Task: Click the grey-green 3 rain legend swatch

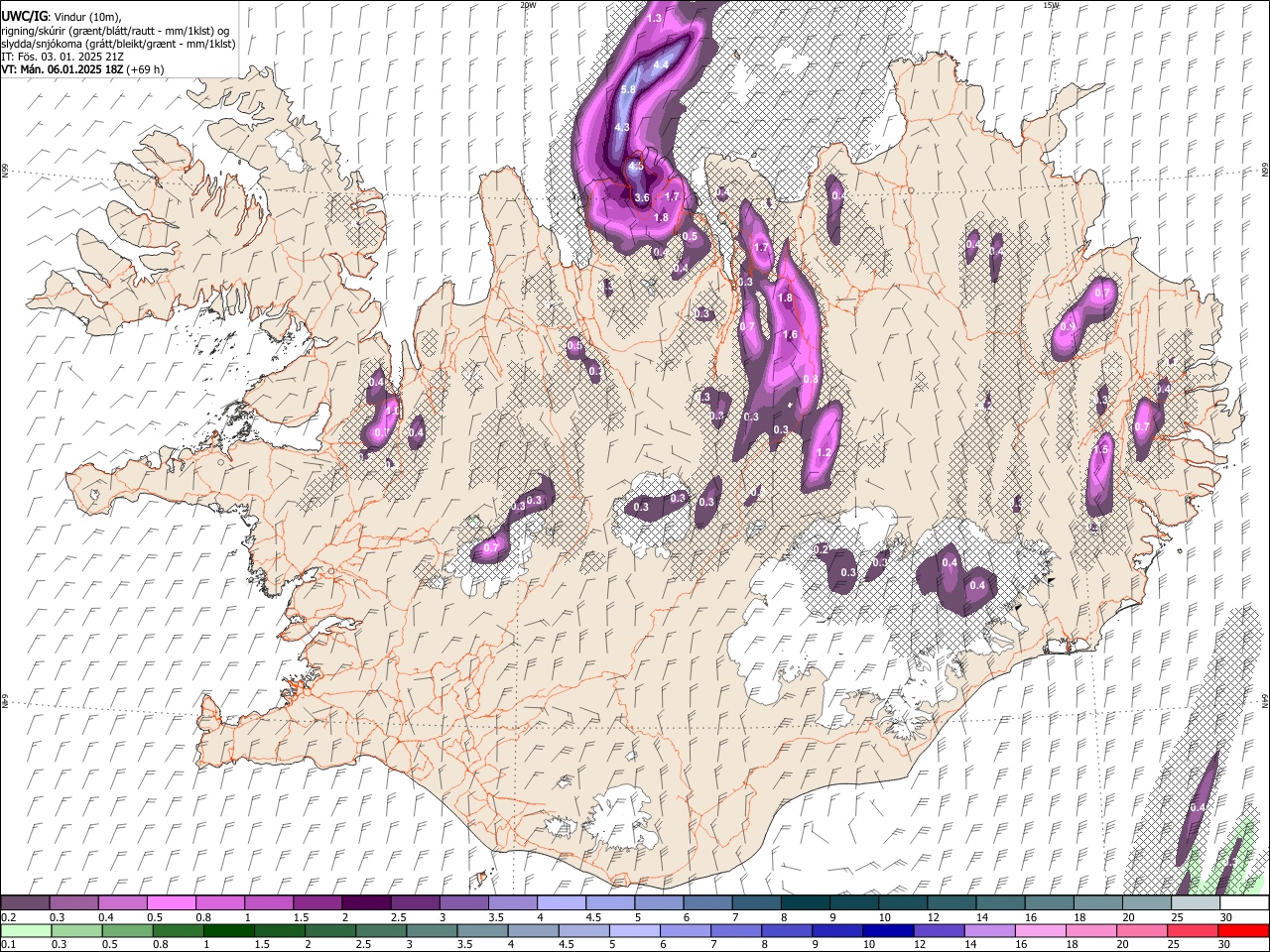Action: click(x=432, y=930)
